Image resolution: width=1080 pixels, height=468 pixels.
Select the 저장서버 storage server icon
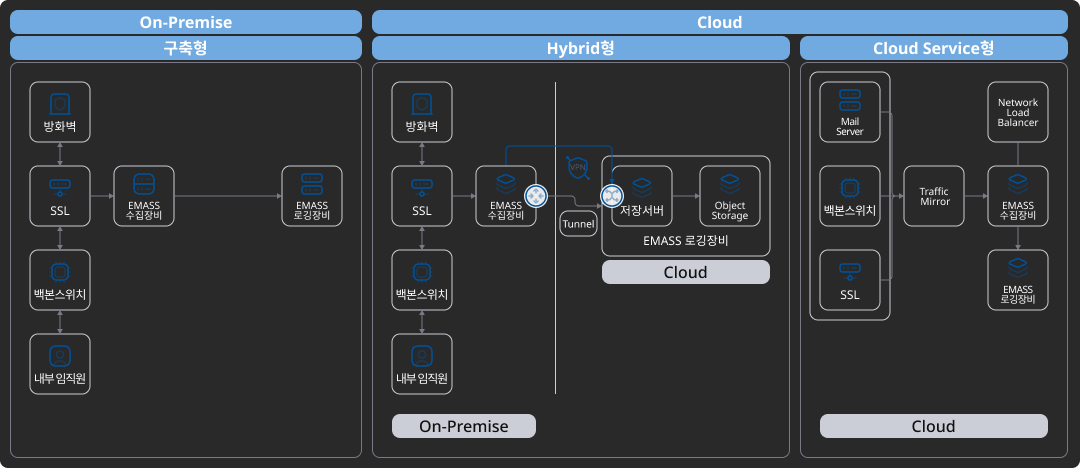641,184
